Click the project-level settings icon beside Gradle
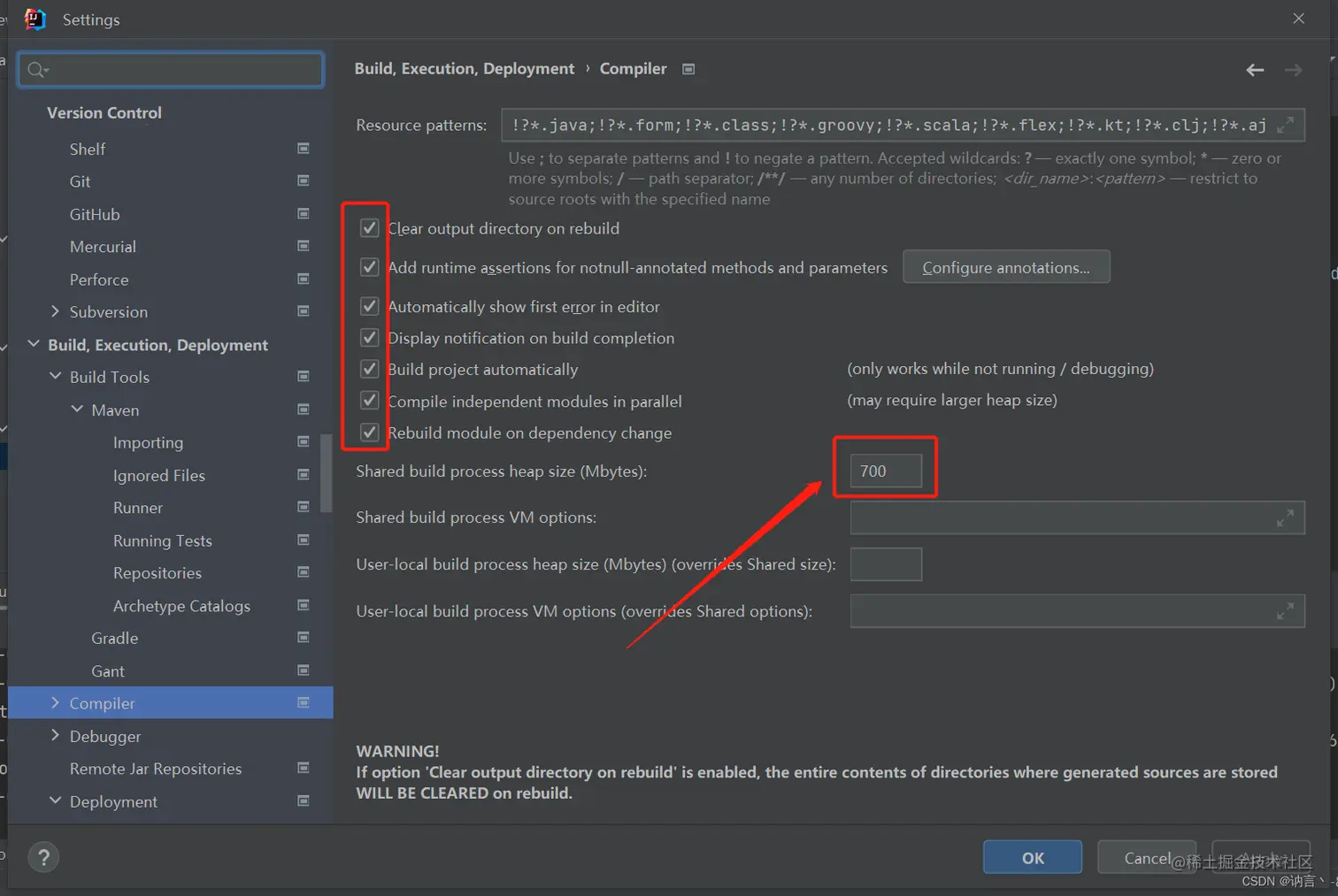 [x=304, y=638]
